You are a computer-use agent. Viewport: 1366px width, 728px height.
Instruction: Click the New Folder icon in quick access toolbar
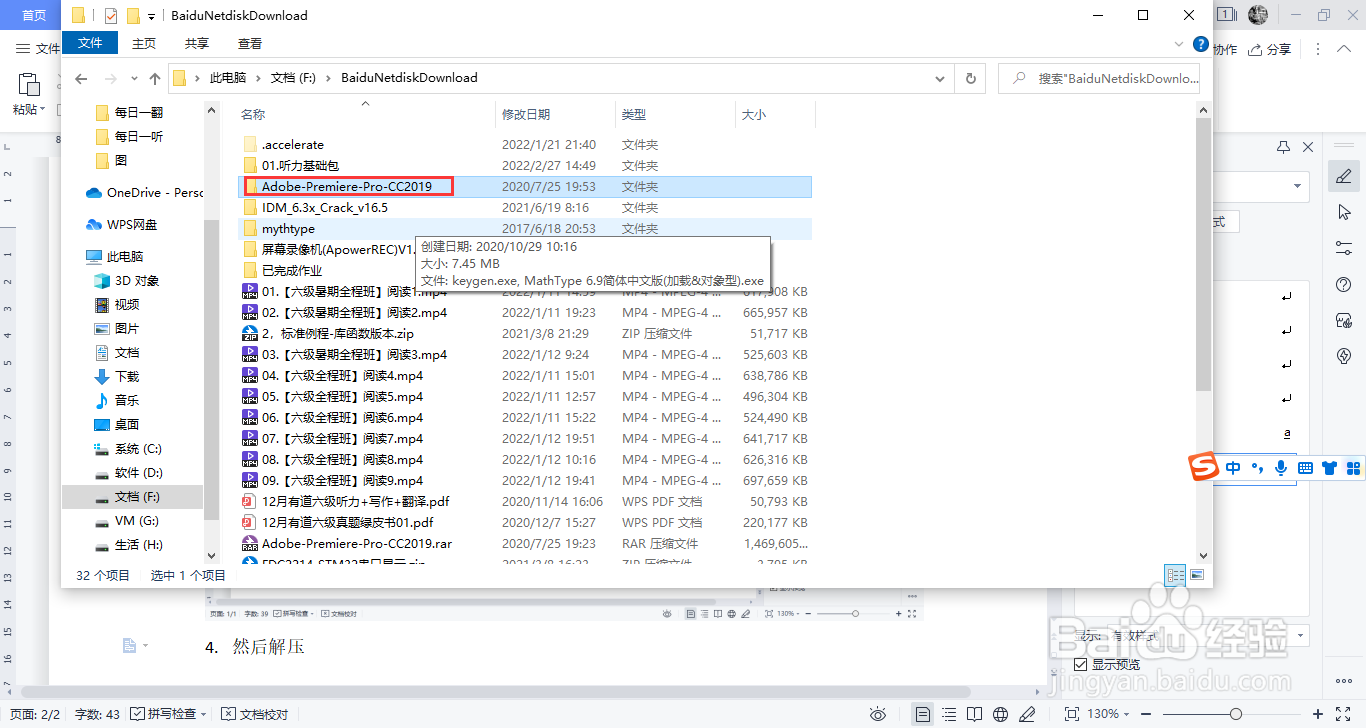(x=133, y=15)
